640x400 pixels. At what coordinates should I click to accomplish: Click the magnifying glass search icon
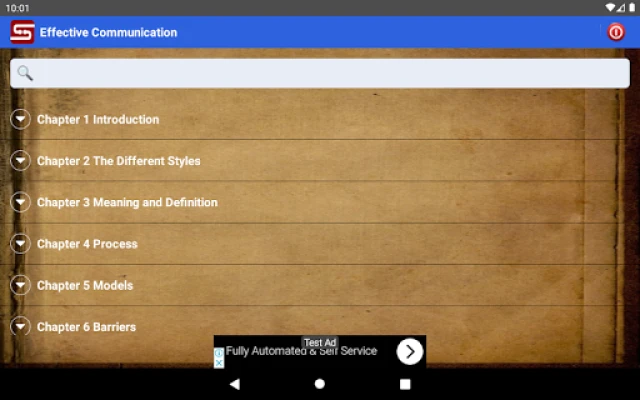tap(25, 73)
